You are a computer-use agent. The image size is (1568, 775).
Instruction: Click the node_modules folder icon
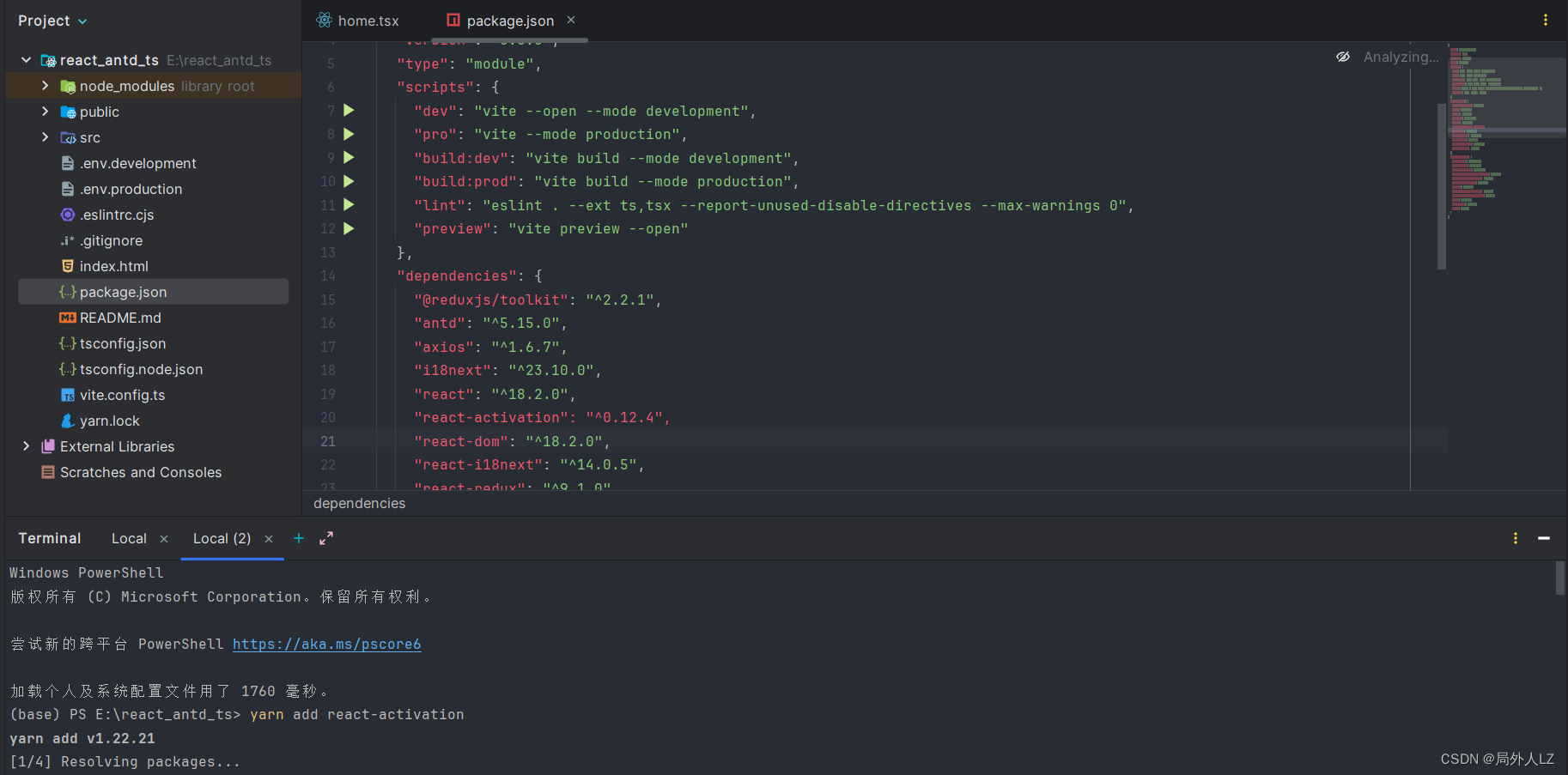(68, 86)
